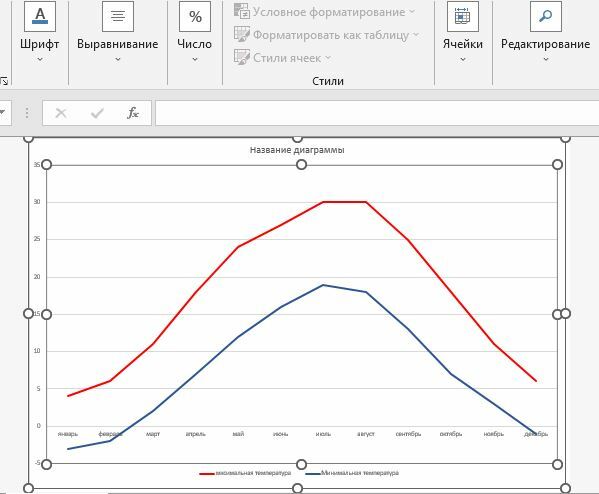Click the fx insert function icon

(x=133, y=113)
